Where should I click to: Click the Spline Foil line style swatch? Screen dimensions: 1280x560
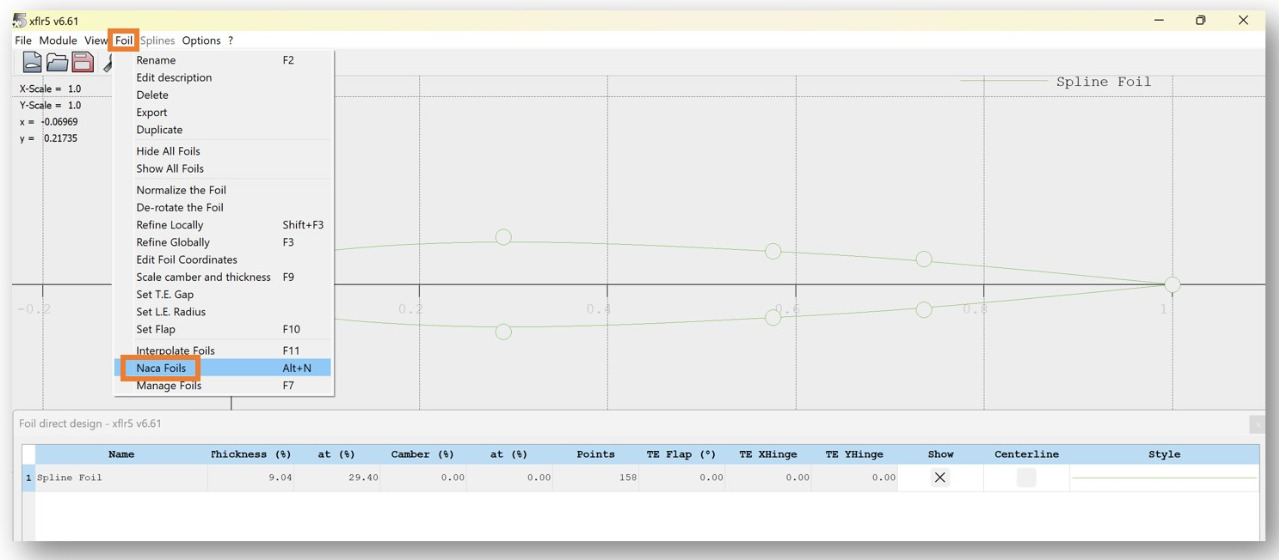click(x=1163, y=478)
